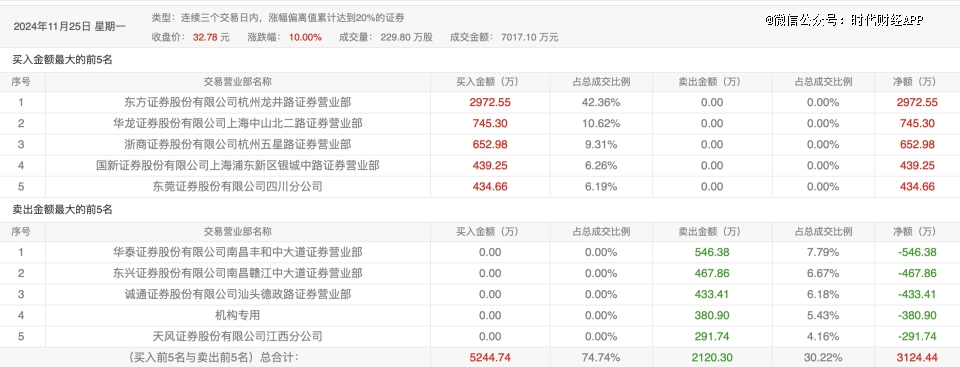Screen dimensions: 960x367
Task: Click 国新证券上海浦东新区银城中路证券营业部
Action: 238,165
